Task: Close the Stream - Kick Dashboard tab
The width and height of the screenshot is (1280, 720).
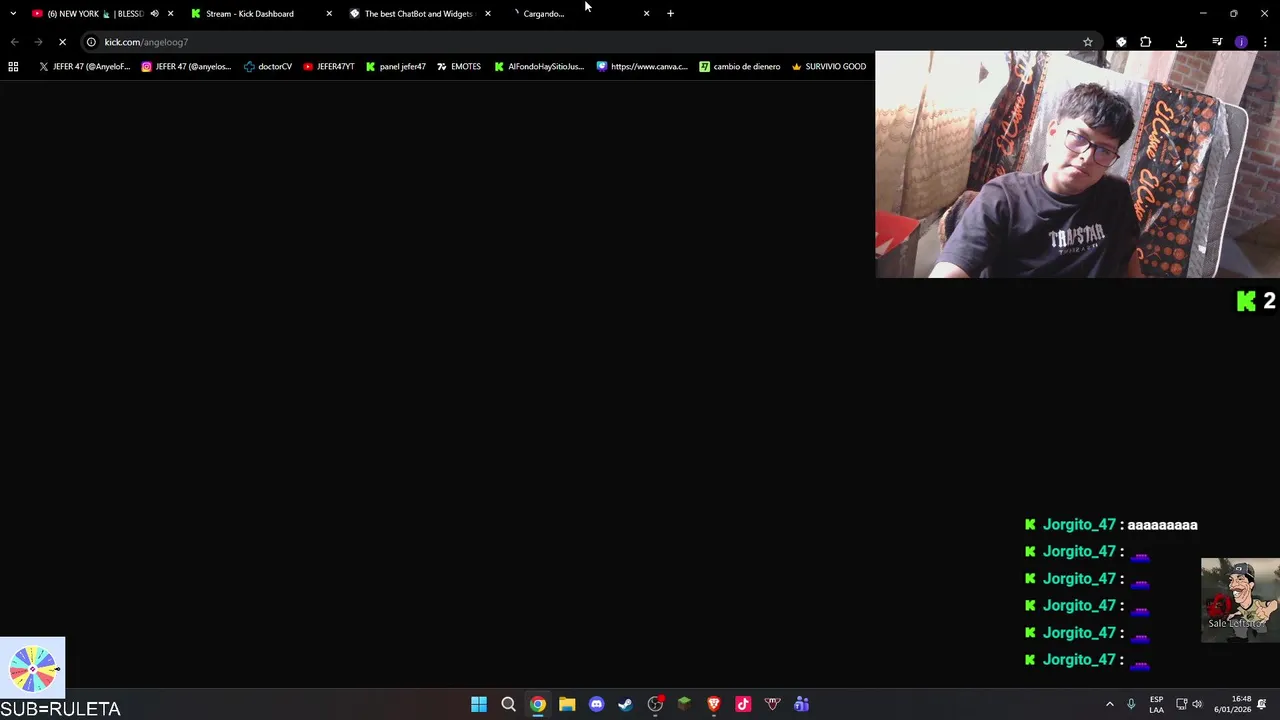Action: [329, 14]
